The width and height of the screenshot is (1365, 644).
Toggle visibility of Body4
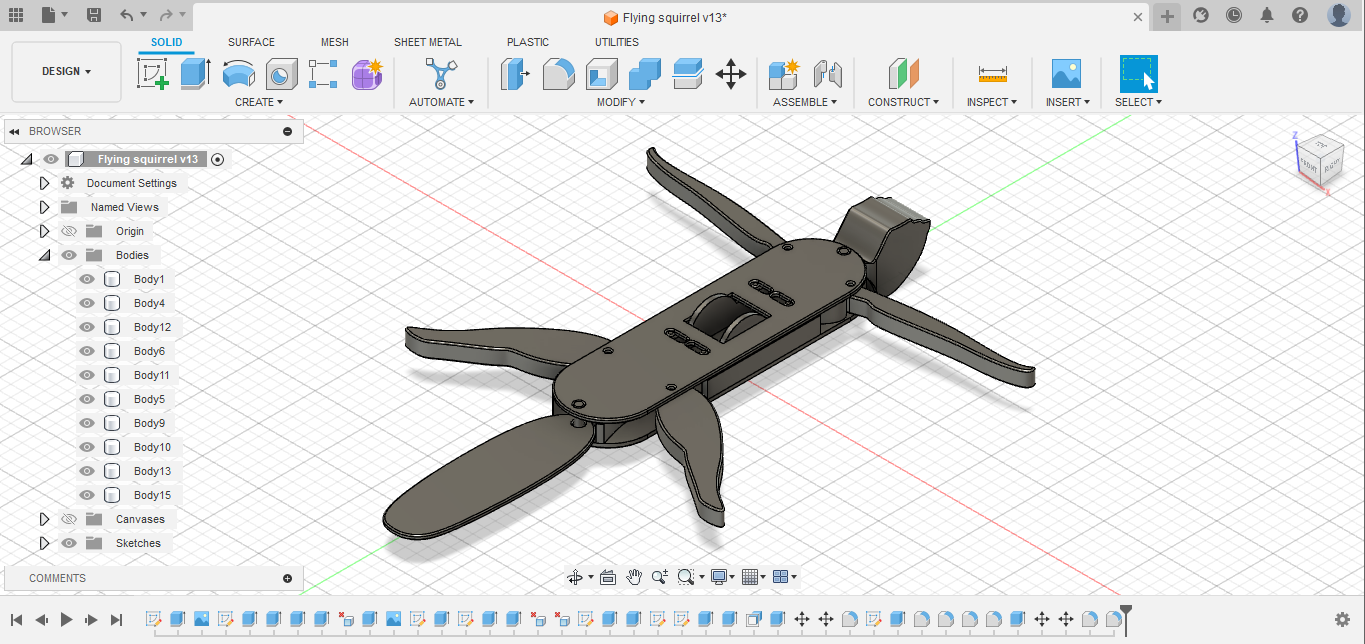point(87,303)
